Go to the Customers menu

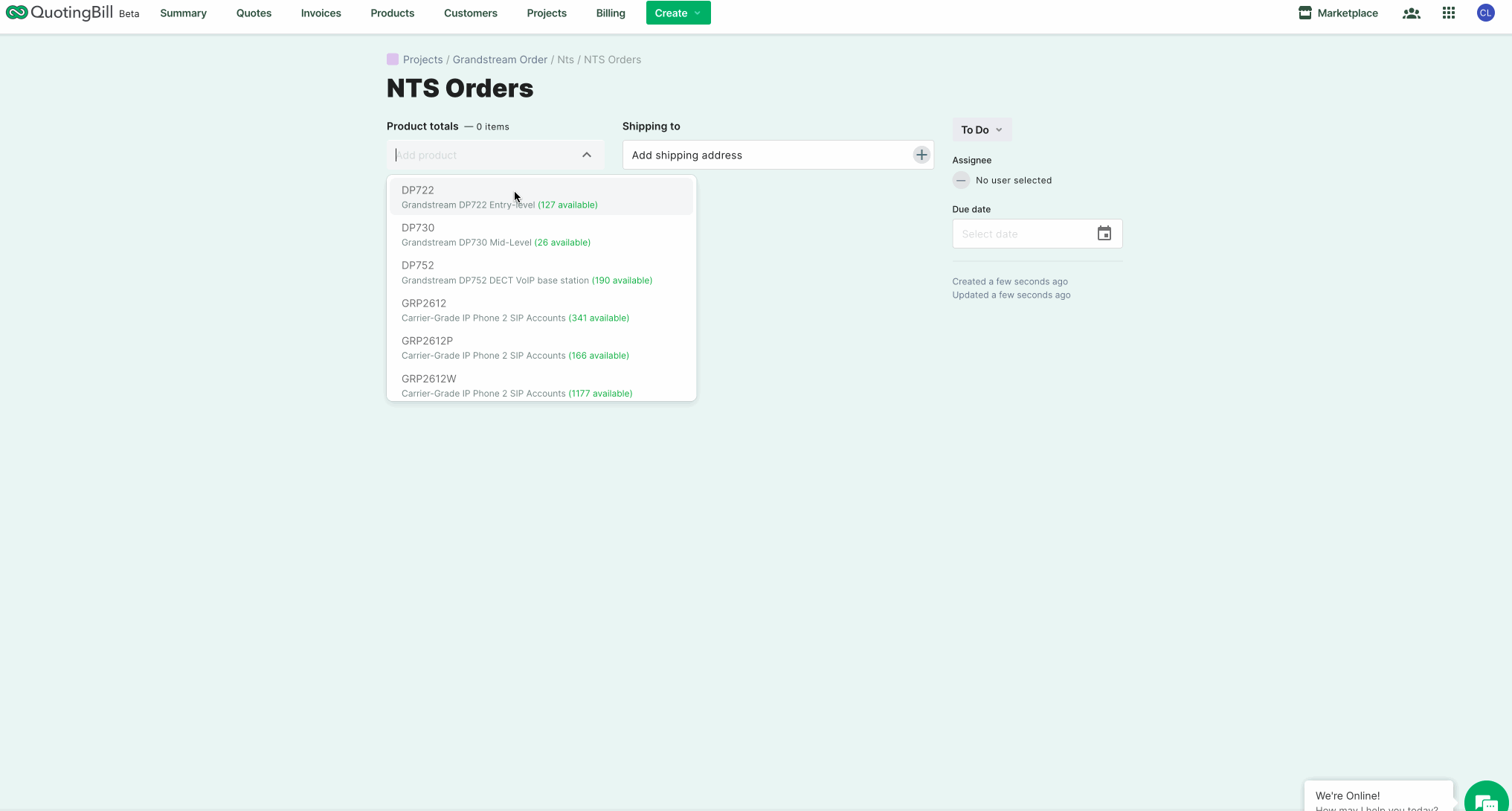coord(470,13)
